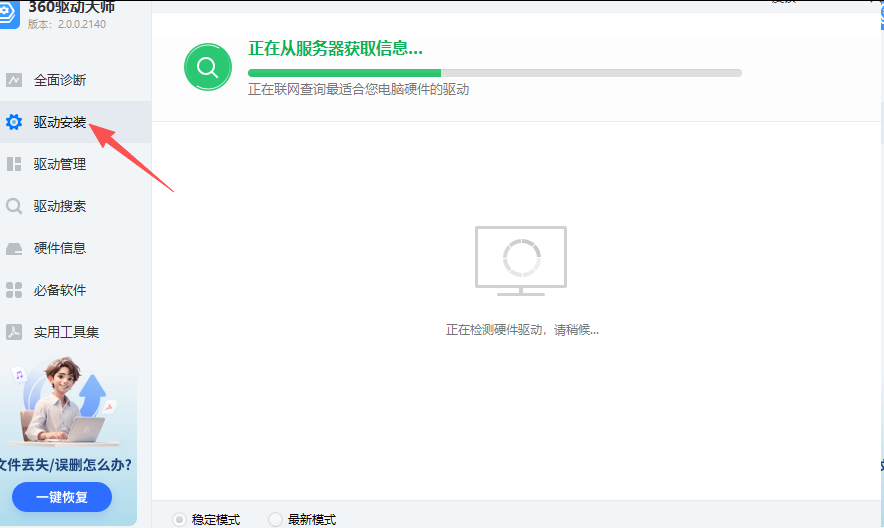Image resolution: width=884 pixels, height=528 pixels.
Task: Click the green scan progress bar
Action: click(494, 73)
